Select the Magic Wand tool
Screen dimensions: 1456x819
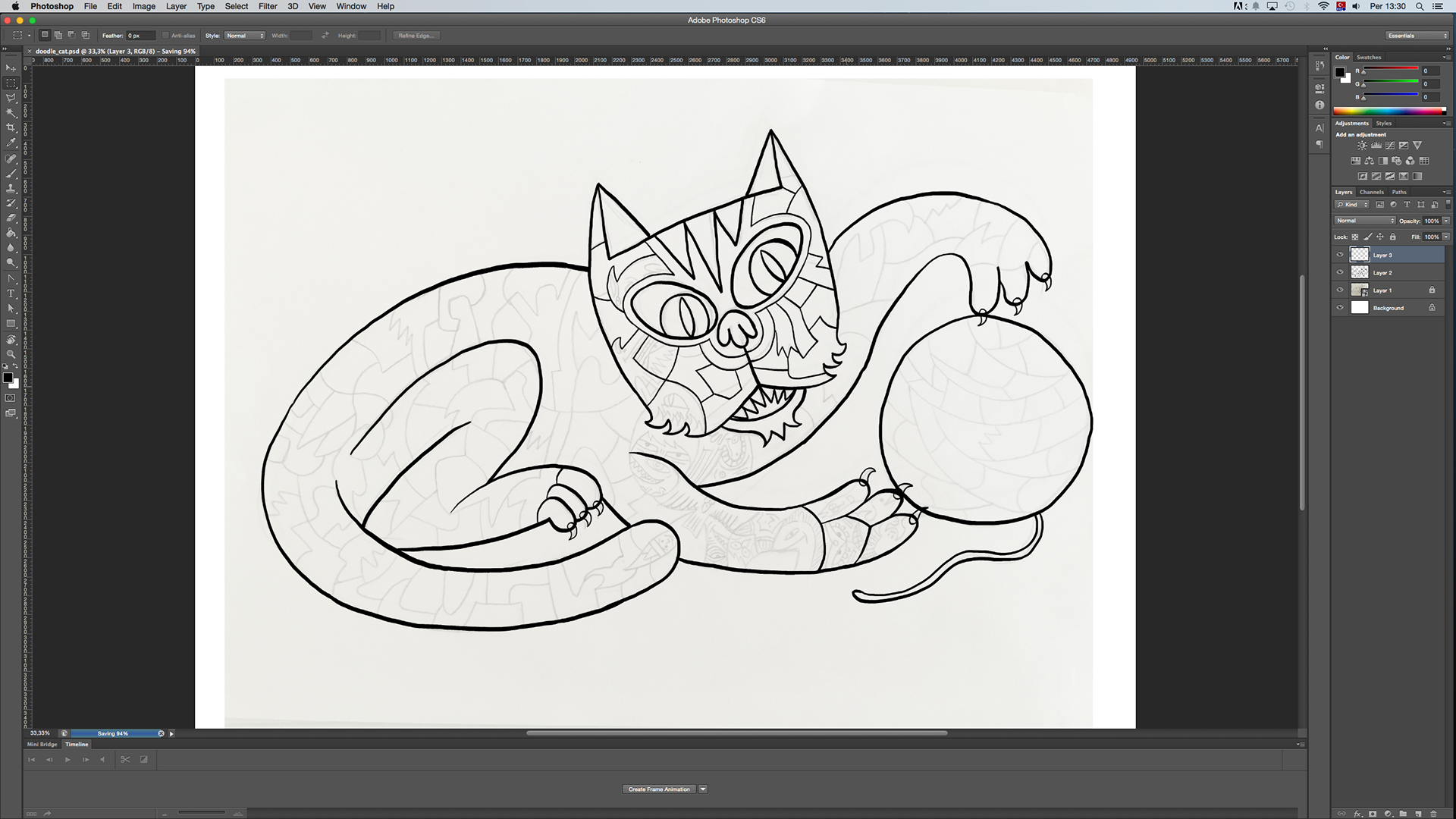[11, 113]
